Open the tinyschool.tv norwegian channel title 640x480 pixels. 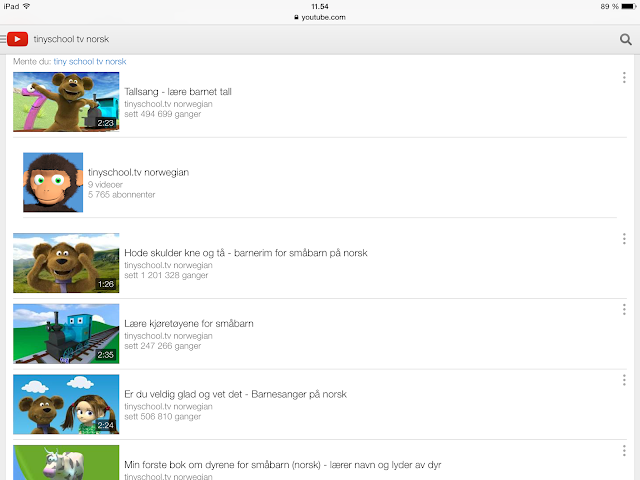[x=138, y=172]
